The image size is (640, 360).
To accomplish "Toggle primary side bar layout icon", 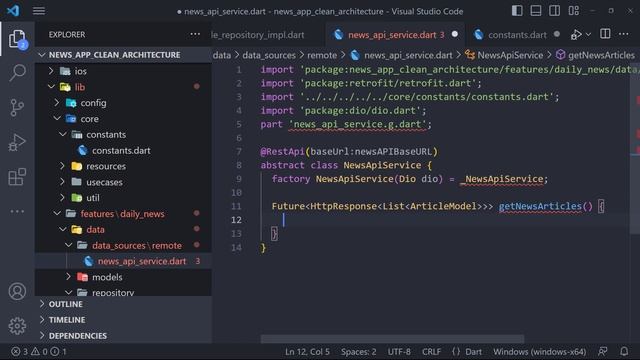I will pos(517,11).
